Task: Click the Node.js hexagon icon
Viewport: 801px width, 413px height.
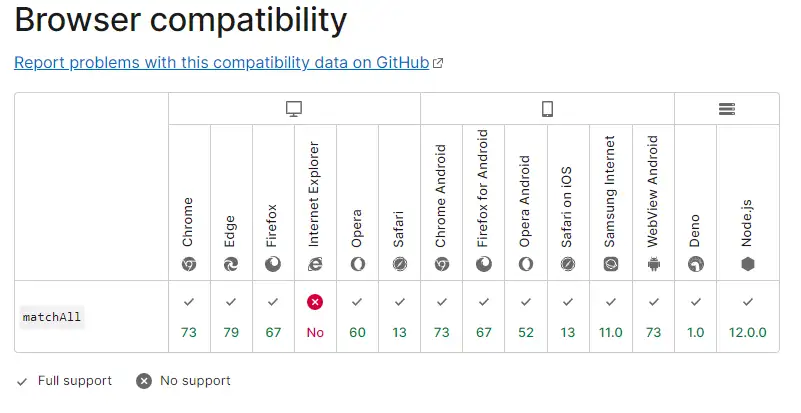Action: point(747,264)
